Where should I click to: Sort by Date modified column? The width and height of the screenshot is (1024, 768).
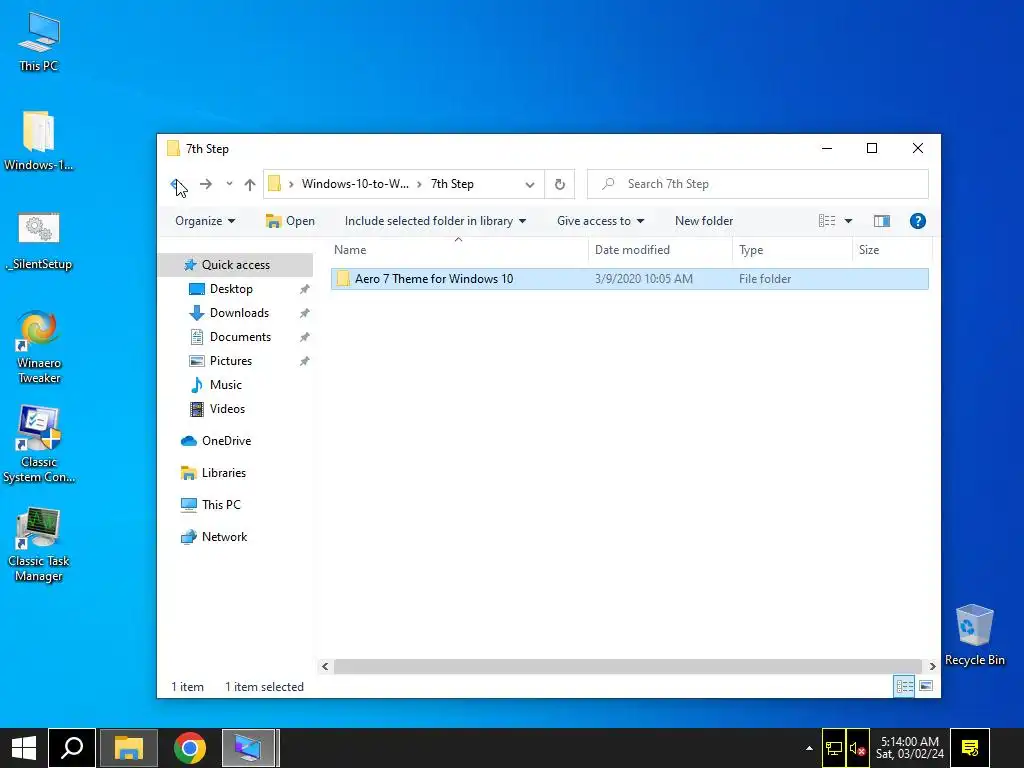click(x=660, y=250)
